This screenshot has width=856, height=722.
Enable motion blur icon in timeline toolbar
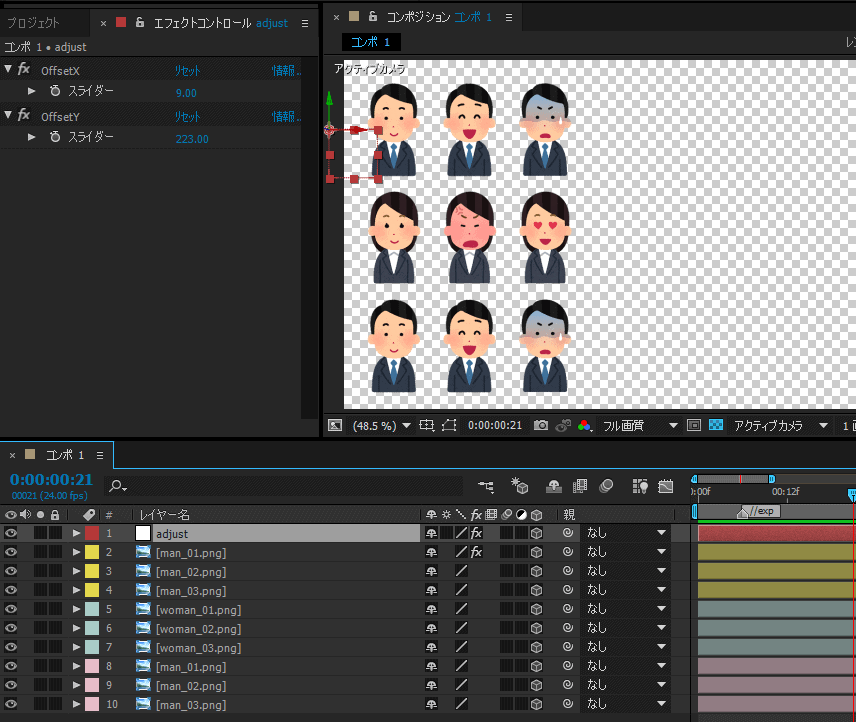[606, 487]
